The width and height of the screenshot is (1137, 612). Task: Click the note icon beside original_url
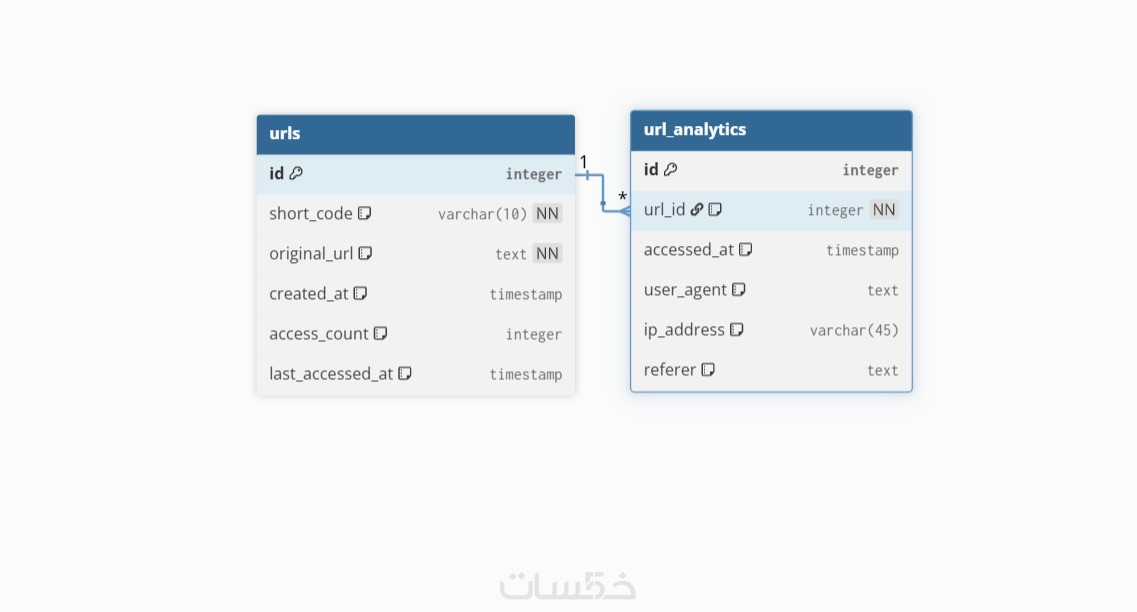tap(365, 253)
